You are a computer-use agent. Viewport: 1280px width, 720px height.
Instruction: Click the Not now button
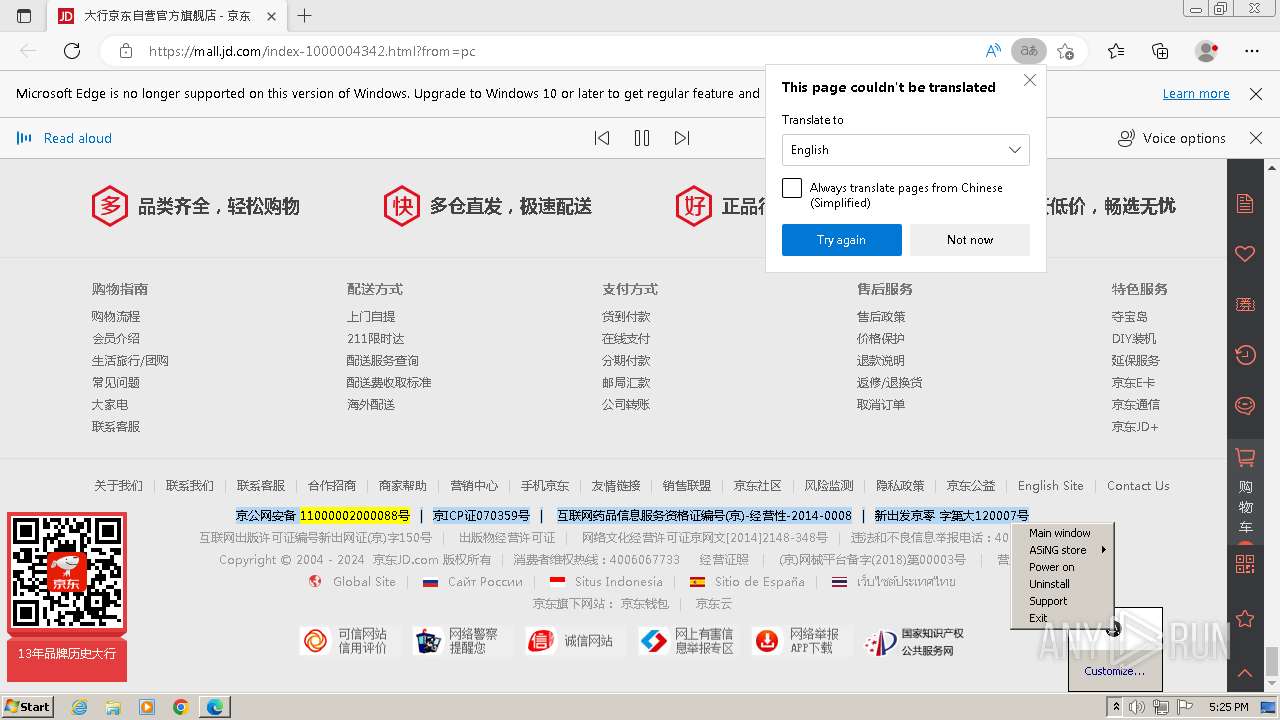[x=970, y=240]
